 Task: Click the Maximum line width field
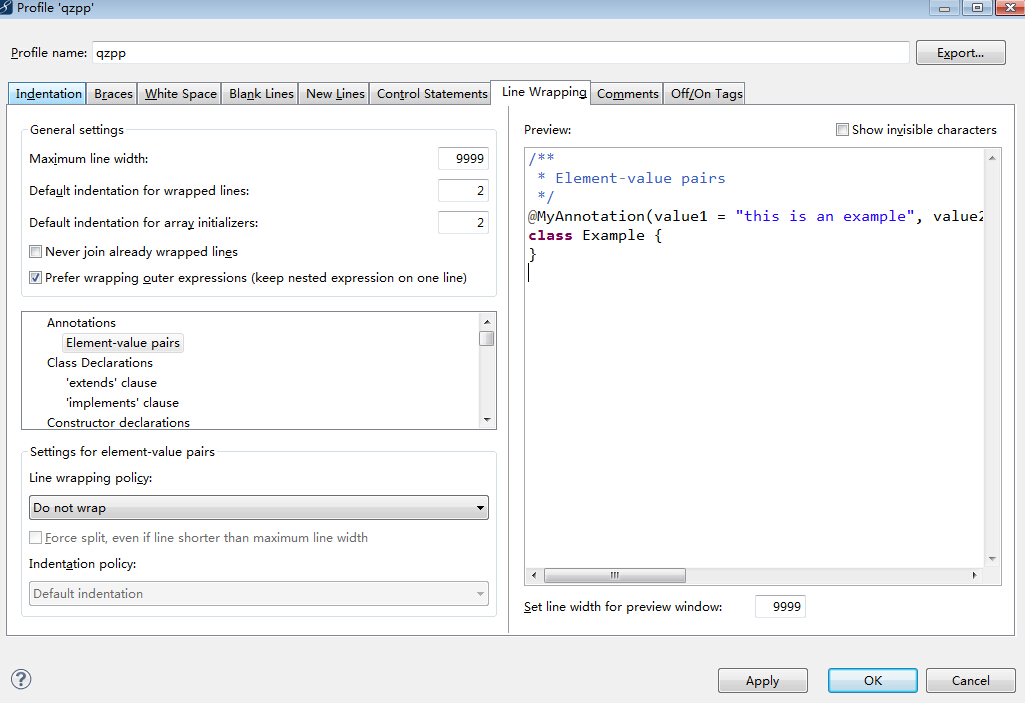[x=463, y=159]
